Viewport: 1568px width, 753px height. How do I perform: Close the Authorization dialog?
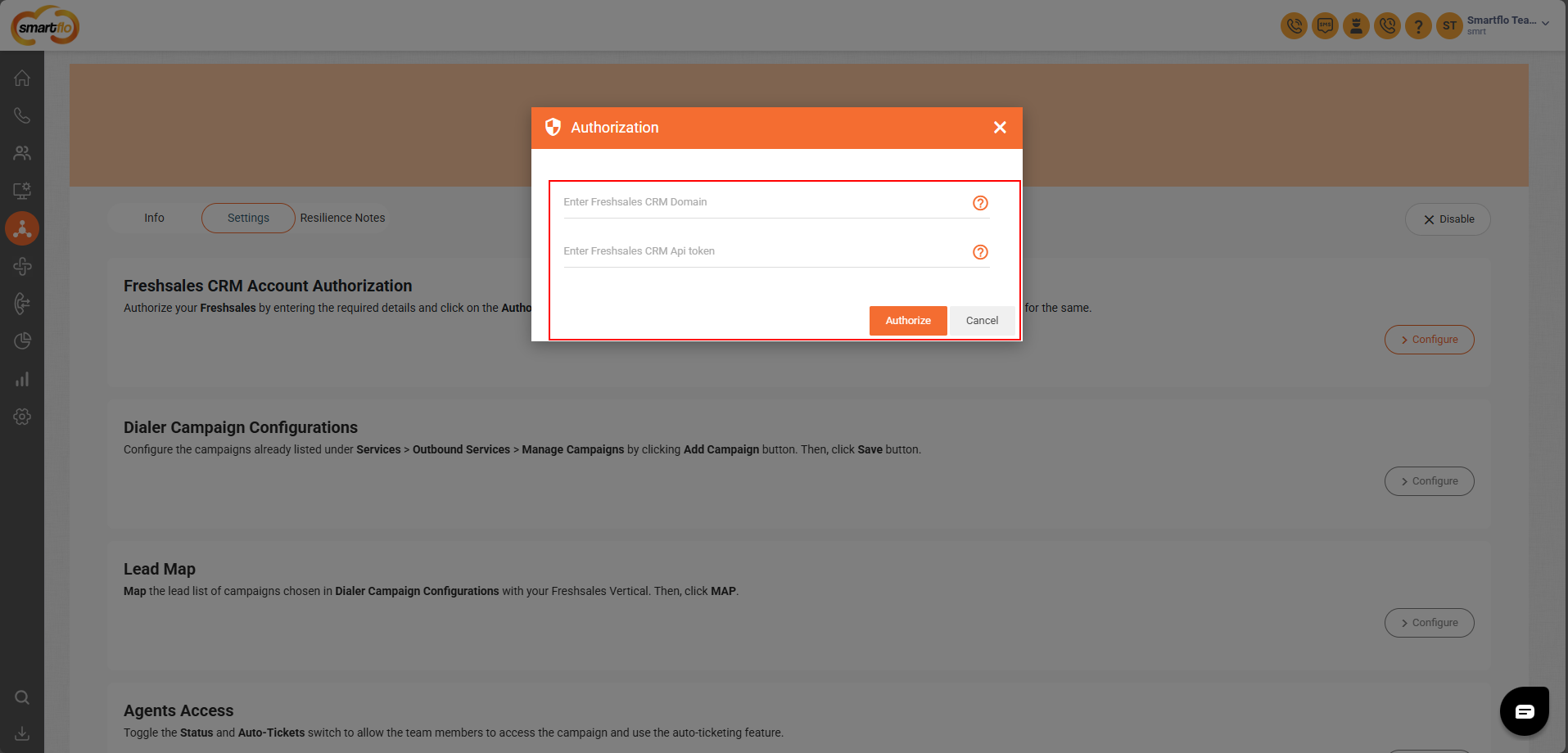point(1000,127)
